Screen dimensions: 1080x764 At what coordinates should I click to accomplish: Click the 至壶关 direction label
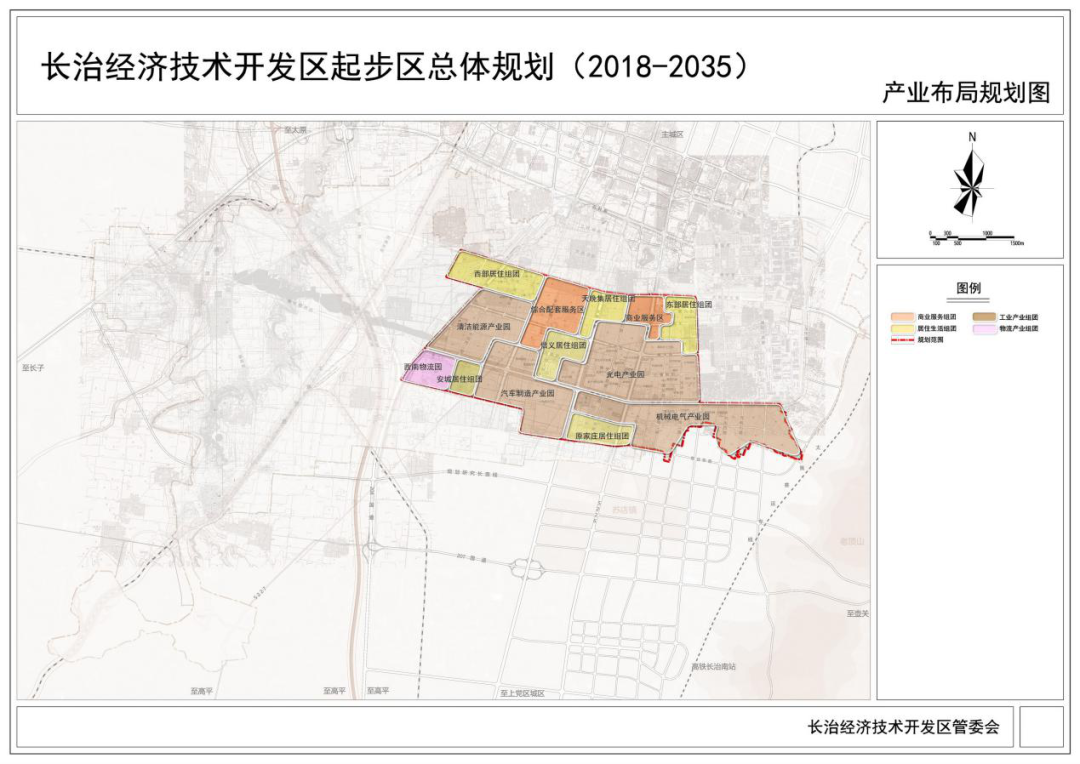[858, 613]
